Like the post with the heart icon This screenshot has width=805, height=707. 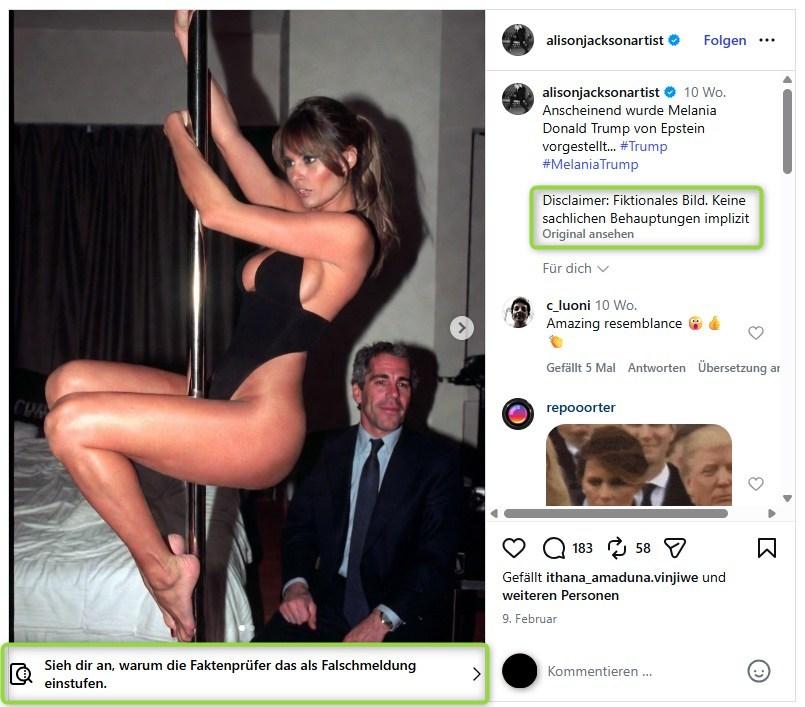(x=514, y=548)
